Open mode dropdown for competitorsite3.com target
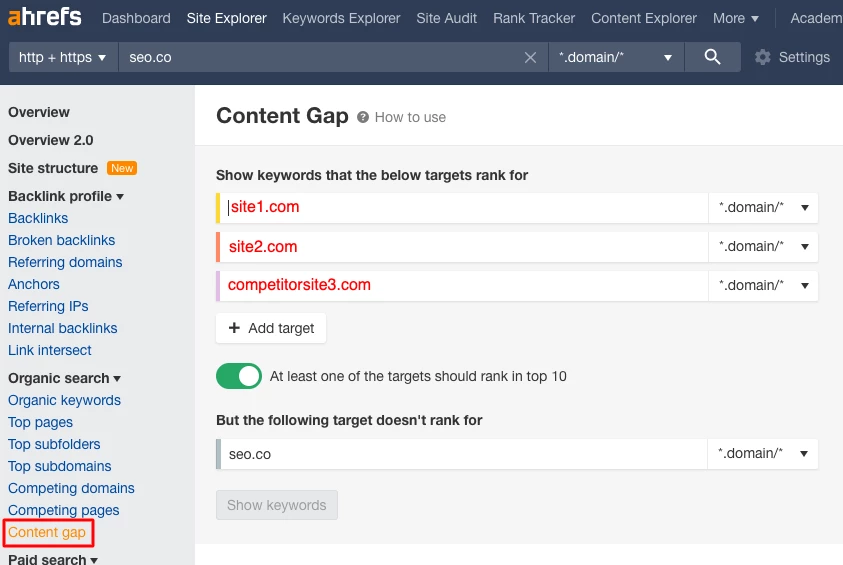The image size is (843, 565). 763,285
